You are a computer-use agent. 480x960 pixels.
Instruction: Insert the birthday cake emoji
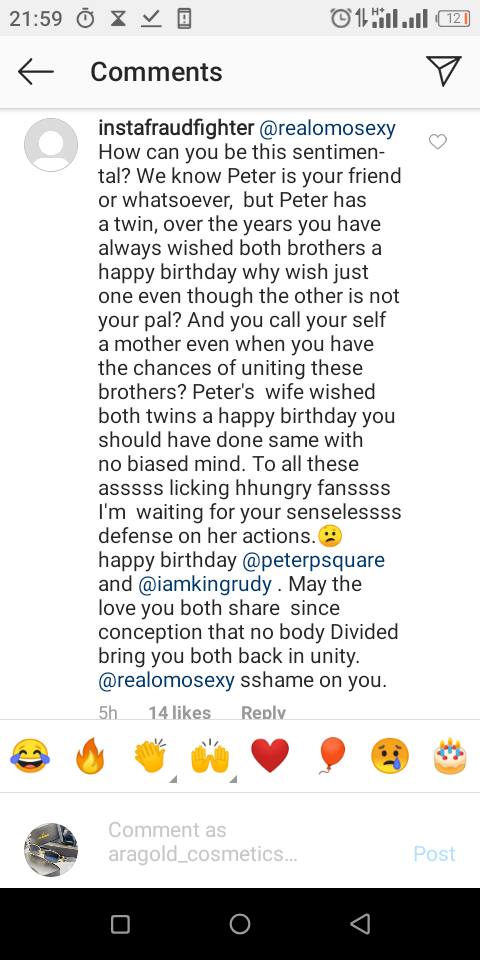click(450, 756)
